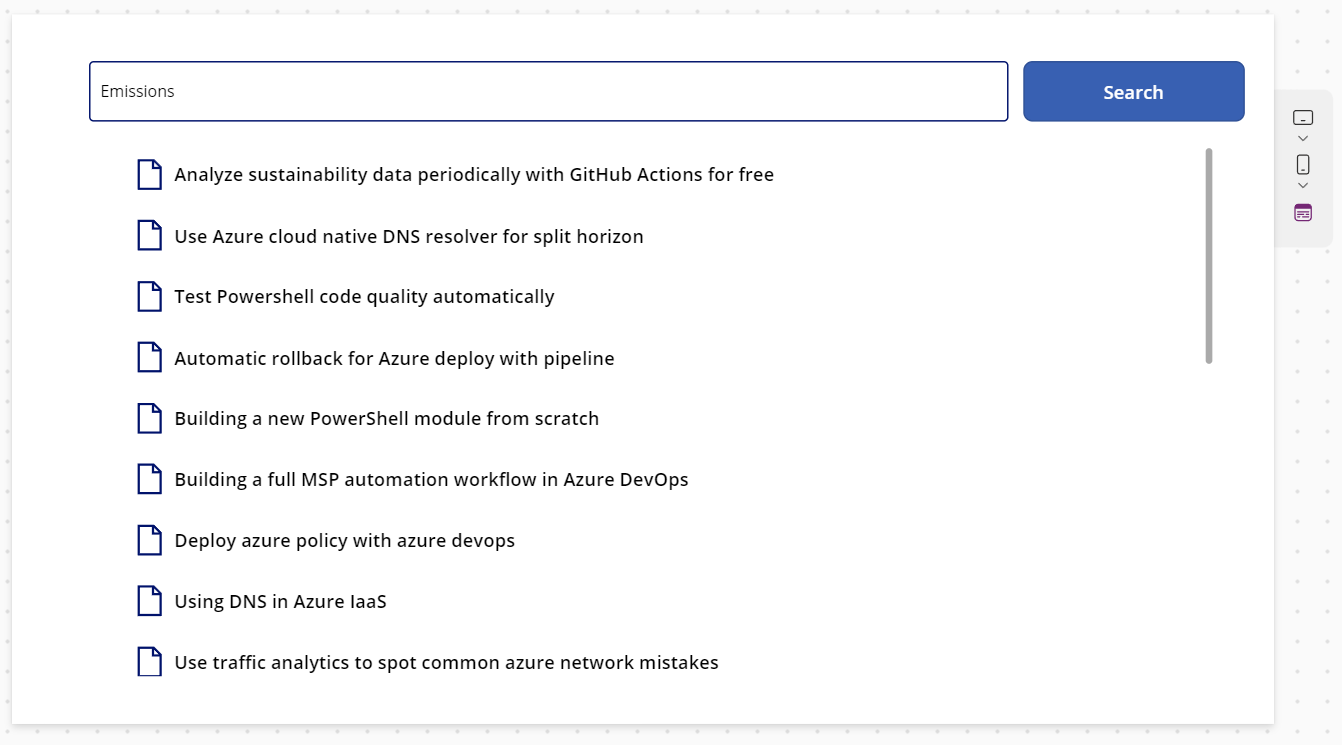
Task: Expand the chevron below the phone preview icon
Action: (x=1303, y=184)
